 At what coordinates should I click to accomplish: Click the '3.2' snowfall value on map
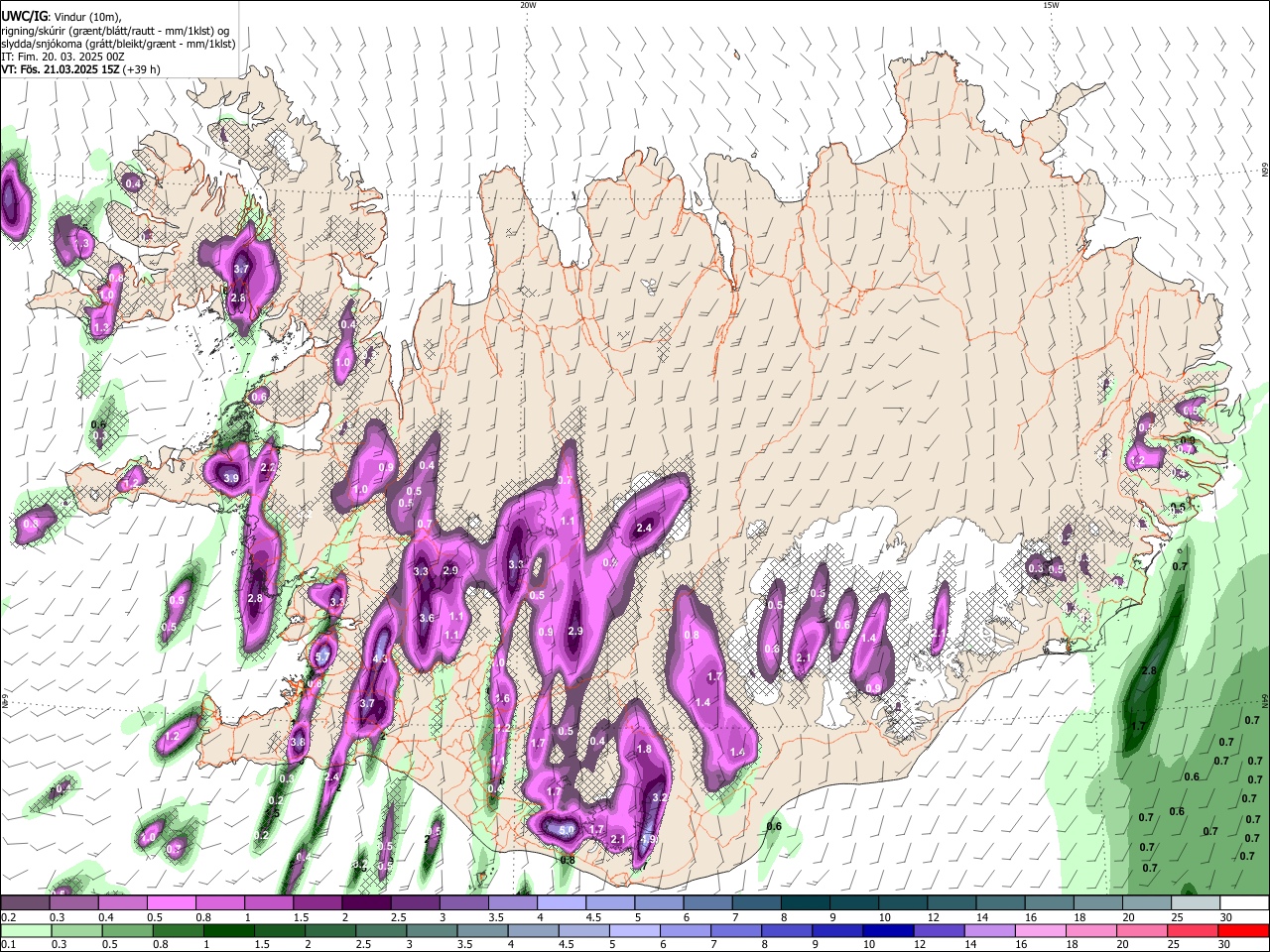[x=660, y=797]
